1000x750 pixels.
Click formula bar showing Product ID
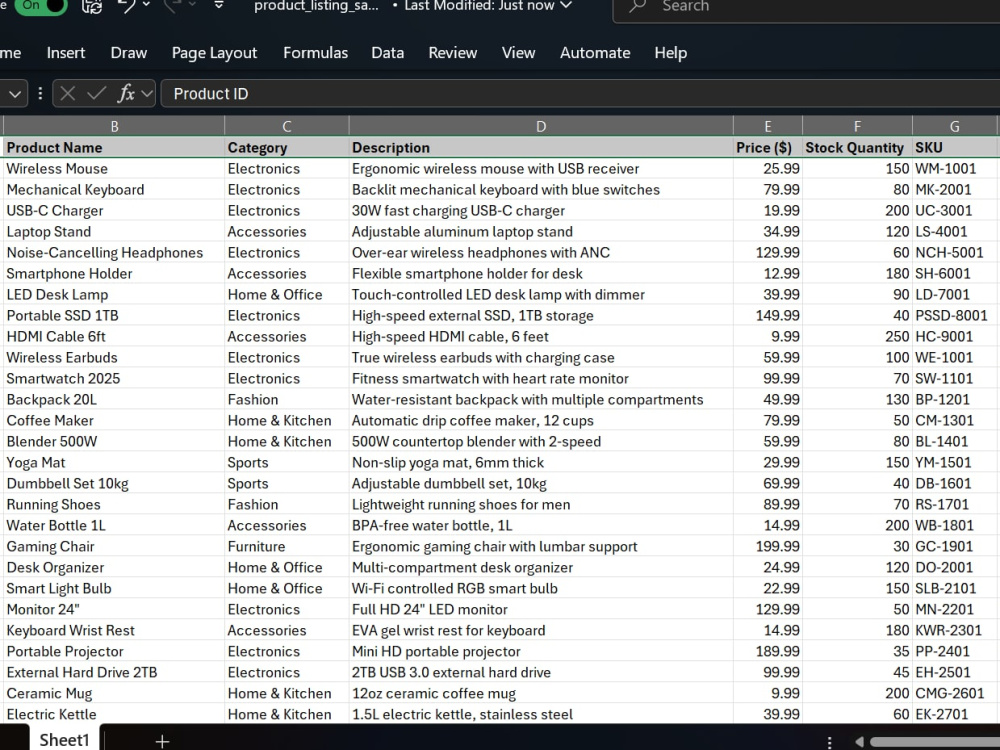(580, 94)
